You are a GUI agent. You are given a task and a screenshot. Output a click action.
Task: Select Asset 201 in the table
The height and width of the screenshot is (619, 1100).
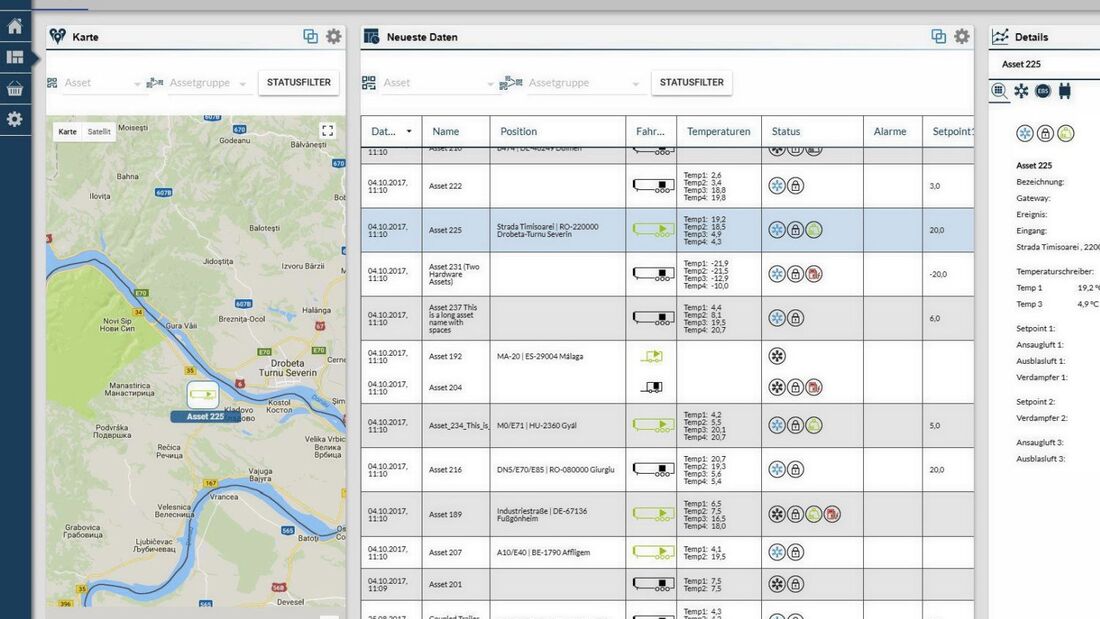tap(445, 584)
